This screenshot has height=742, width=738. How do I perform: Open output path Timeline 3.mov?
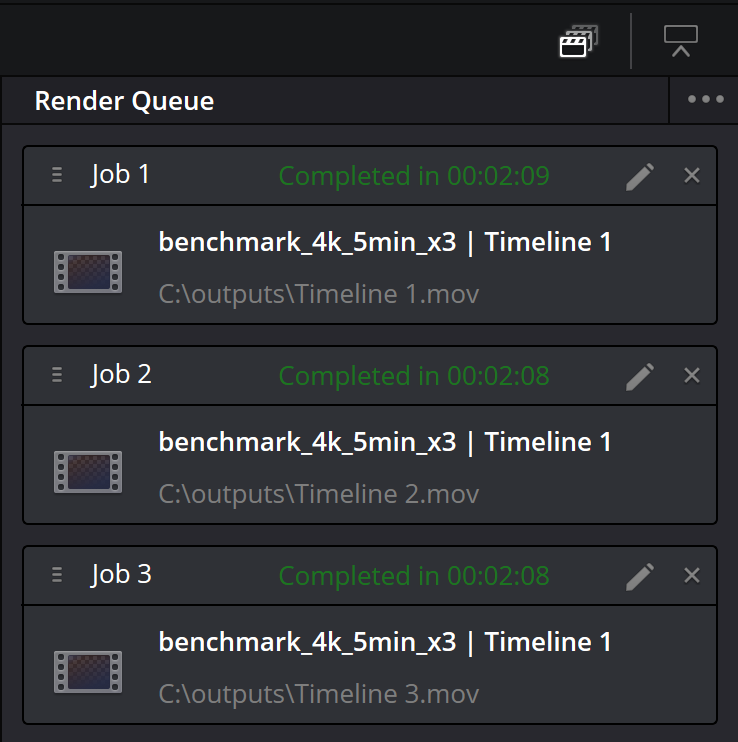point(318,694)
